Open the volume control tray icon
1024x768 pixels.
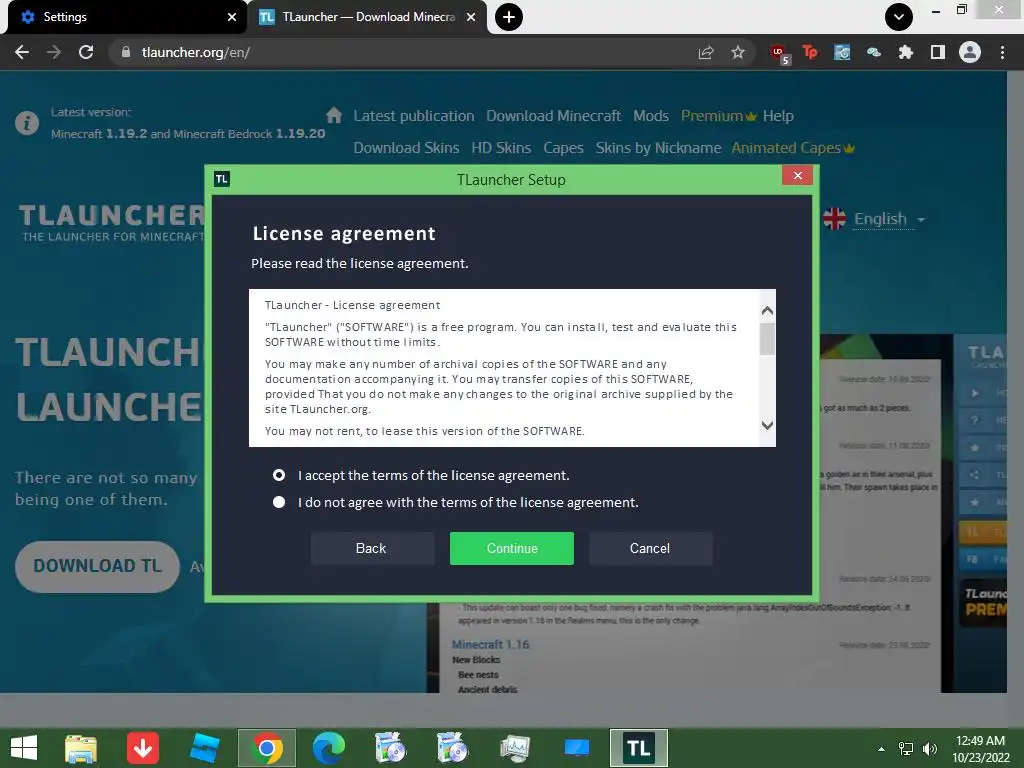click(929, 748)
